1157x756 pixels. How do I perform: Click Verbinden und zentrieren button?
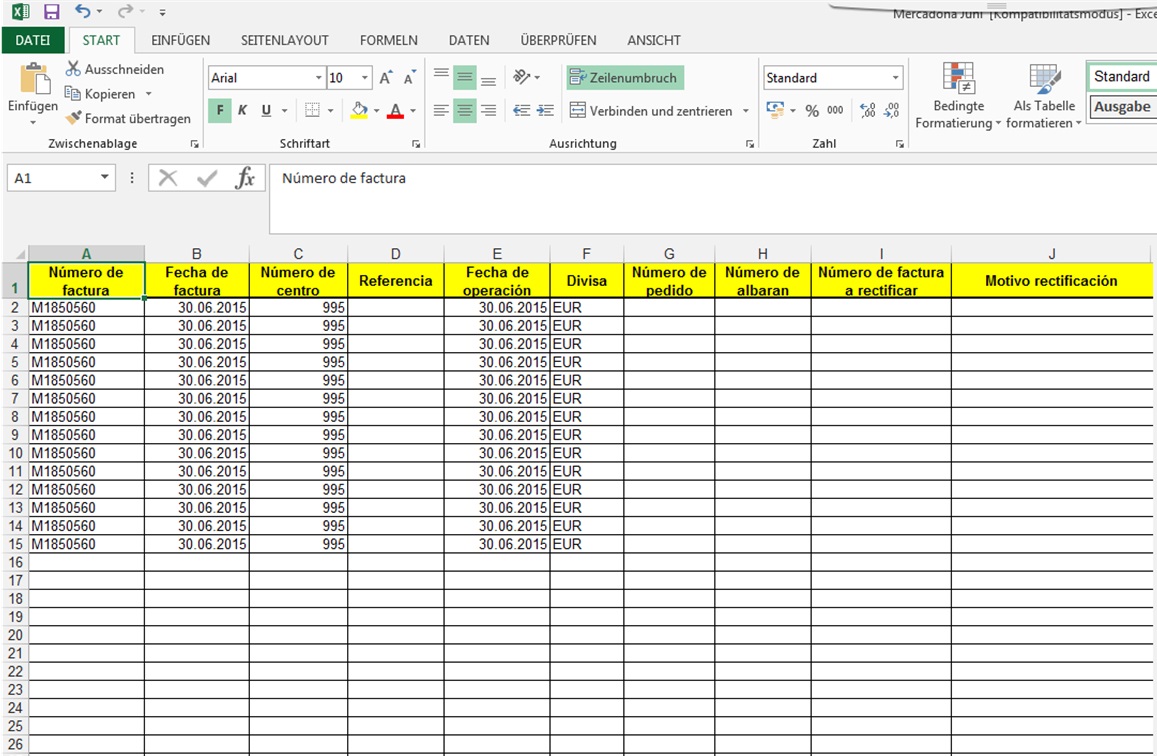pos(652,111)
